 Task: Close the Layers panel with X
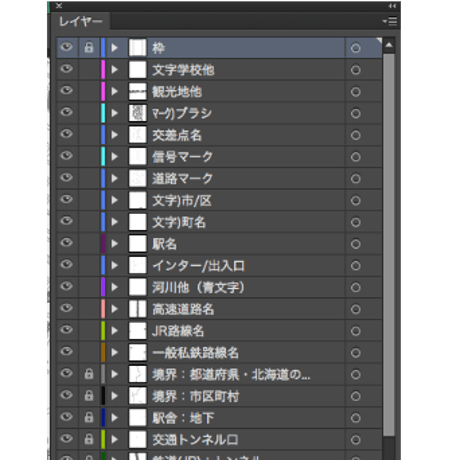pyautogui.click(x=59, y=6)
